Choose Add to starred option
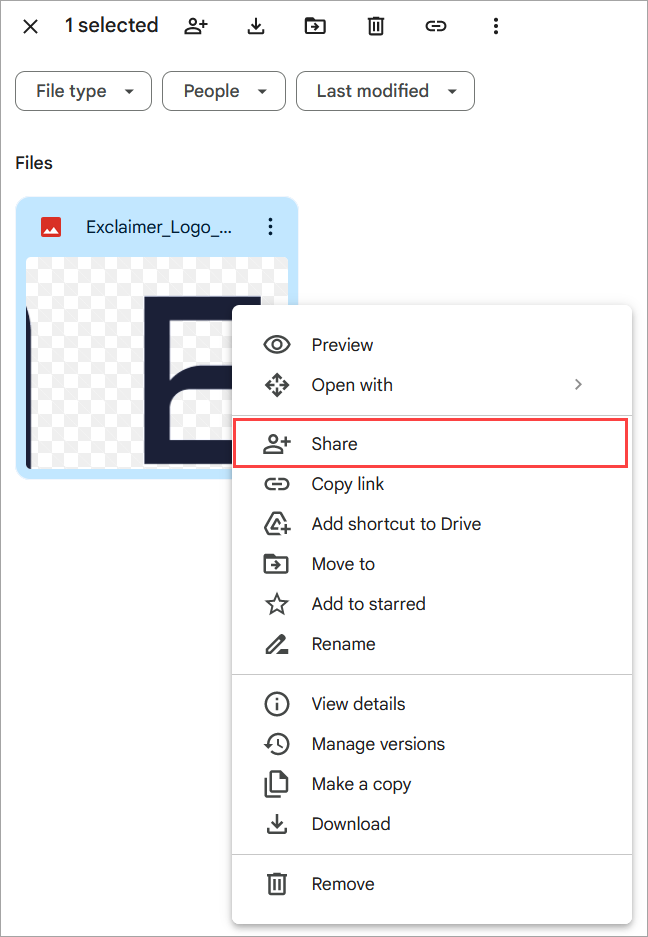Screen dimensions: 648x937 coord(368,604)
